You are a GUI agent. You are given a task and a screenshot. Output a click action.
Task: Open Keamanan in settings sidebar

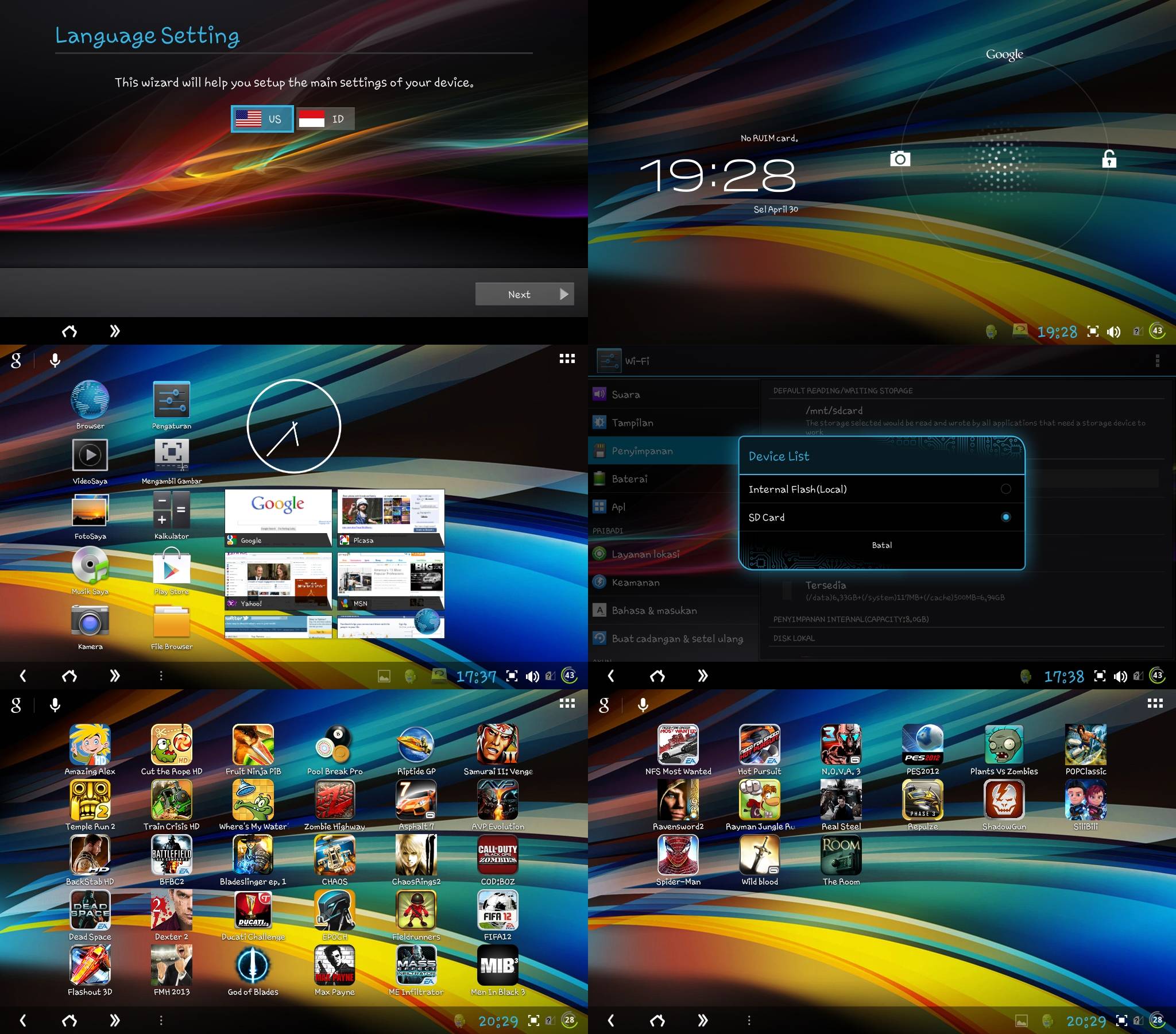(674, 582)
